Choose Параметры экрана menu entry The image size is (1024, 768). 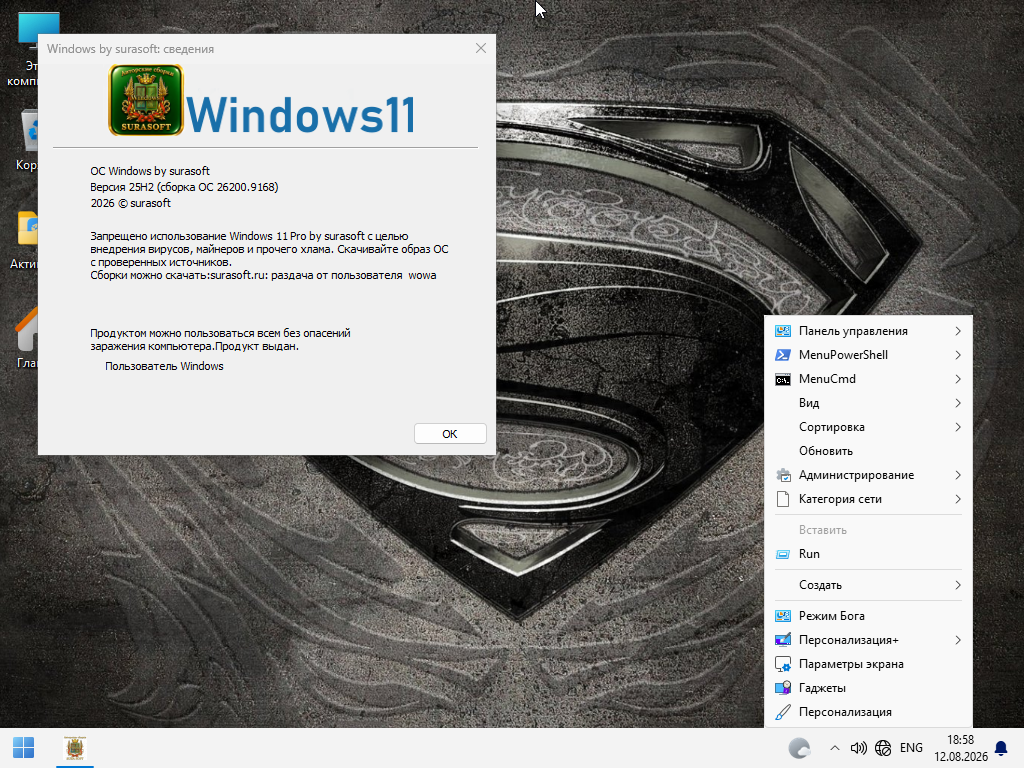(x=868, y=664)
